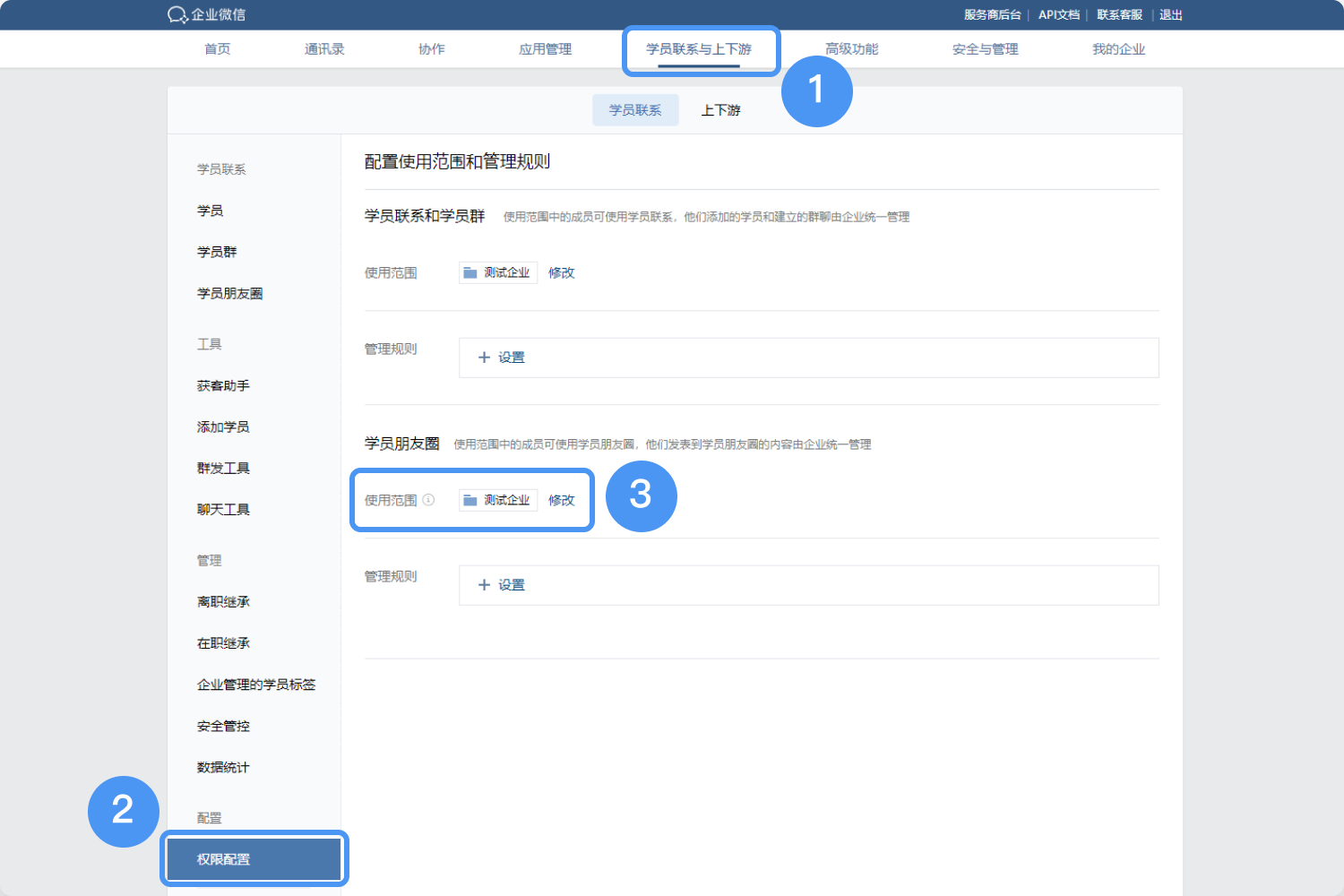
Task: Click the 配置使用范围和管理规则 heading
Action: click(x=457, y=162)
